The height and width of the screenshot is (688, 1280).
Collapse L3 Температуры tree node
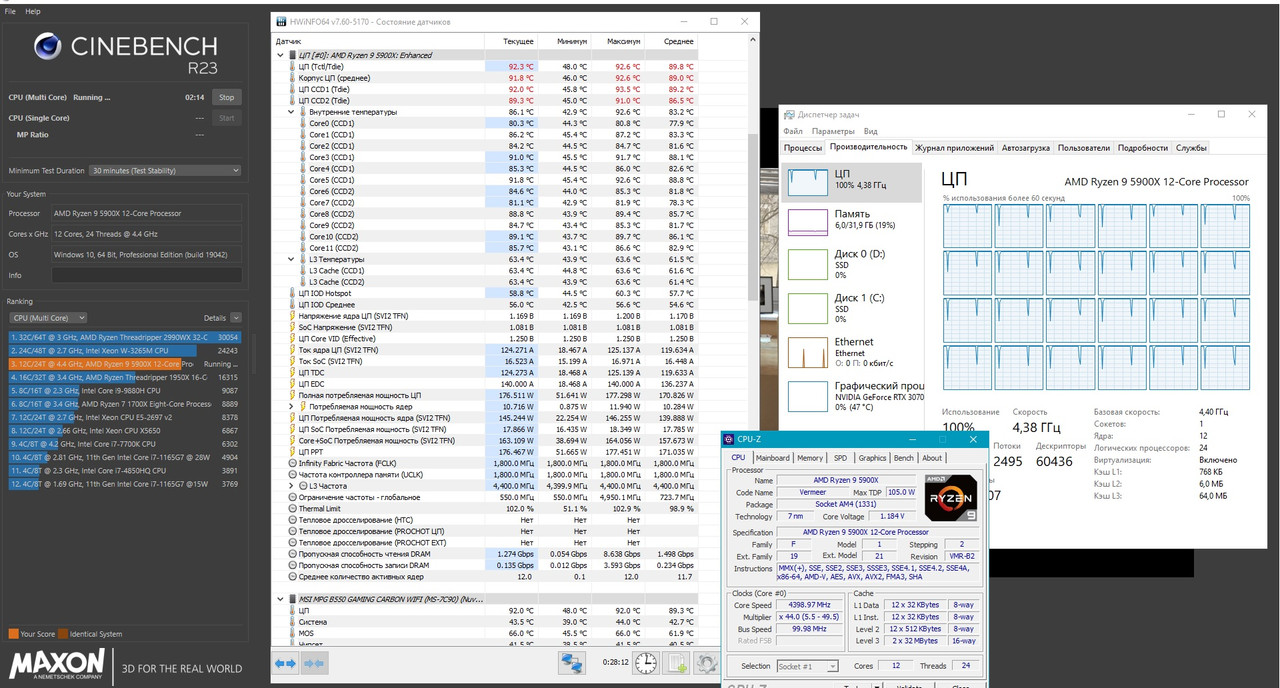tap(291, 259)
